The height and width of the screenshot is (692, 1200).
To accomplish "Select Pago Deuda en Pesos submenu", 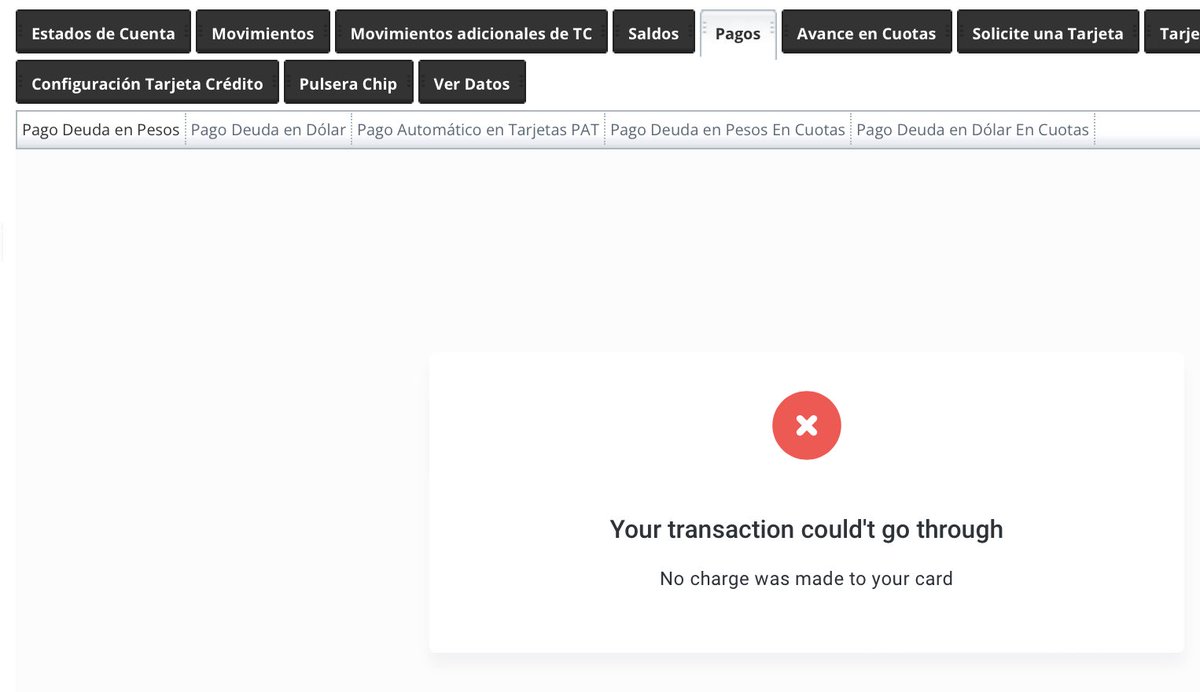I will [x=101, y=130].
